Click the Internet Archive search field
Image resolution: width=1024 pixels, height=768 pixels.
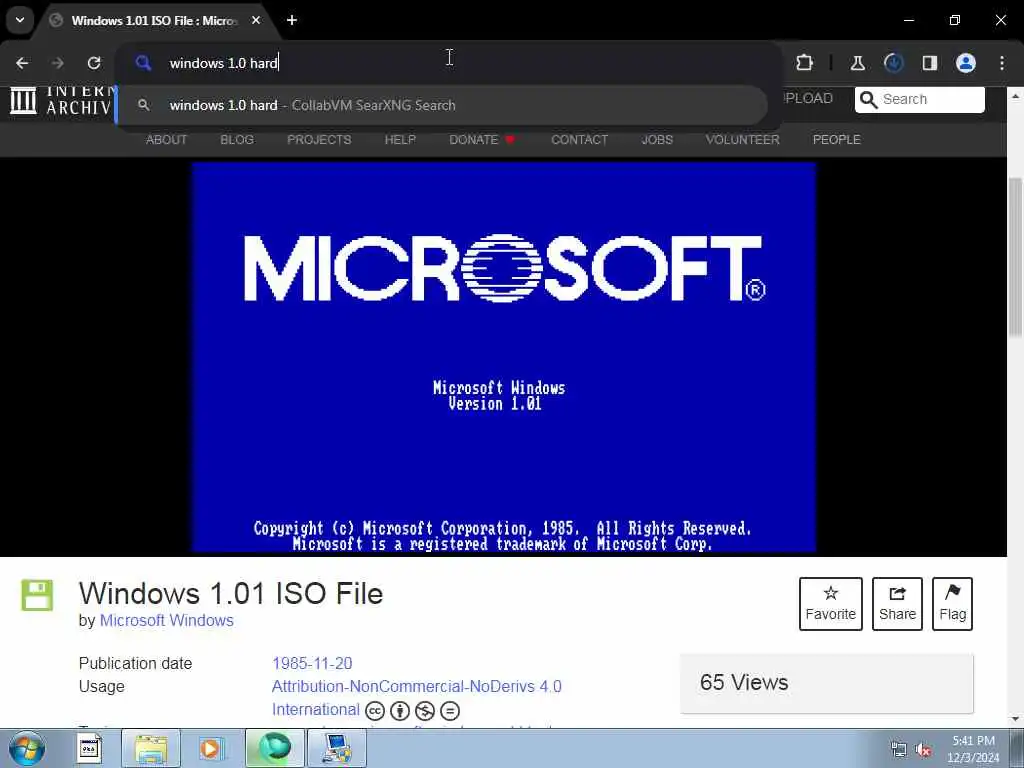tap(920, 99)
